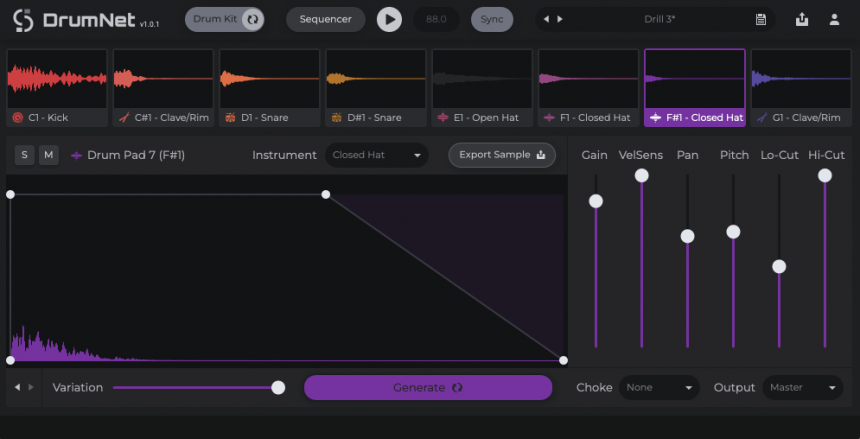This screenshot has width=860, height=439.
Task: Click the Gain slider handle
Action: pos(596,201)
